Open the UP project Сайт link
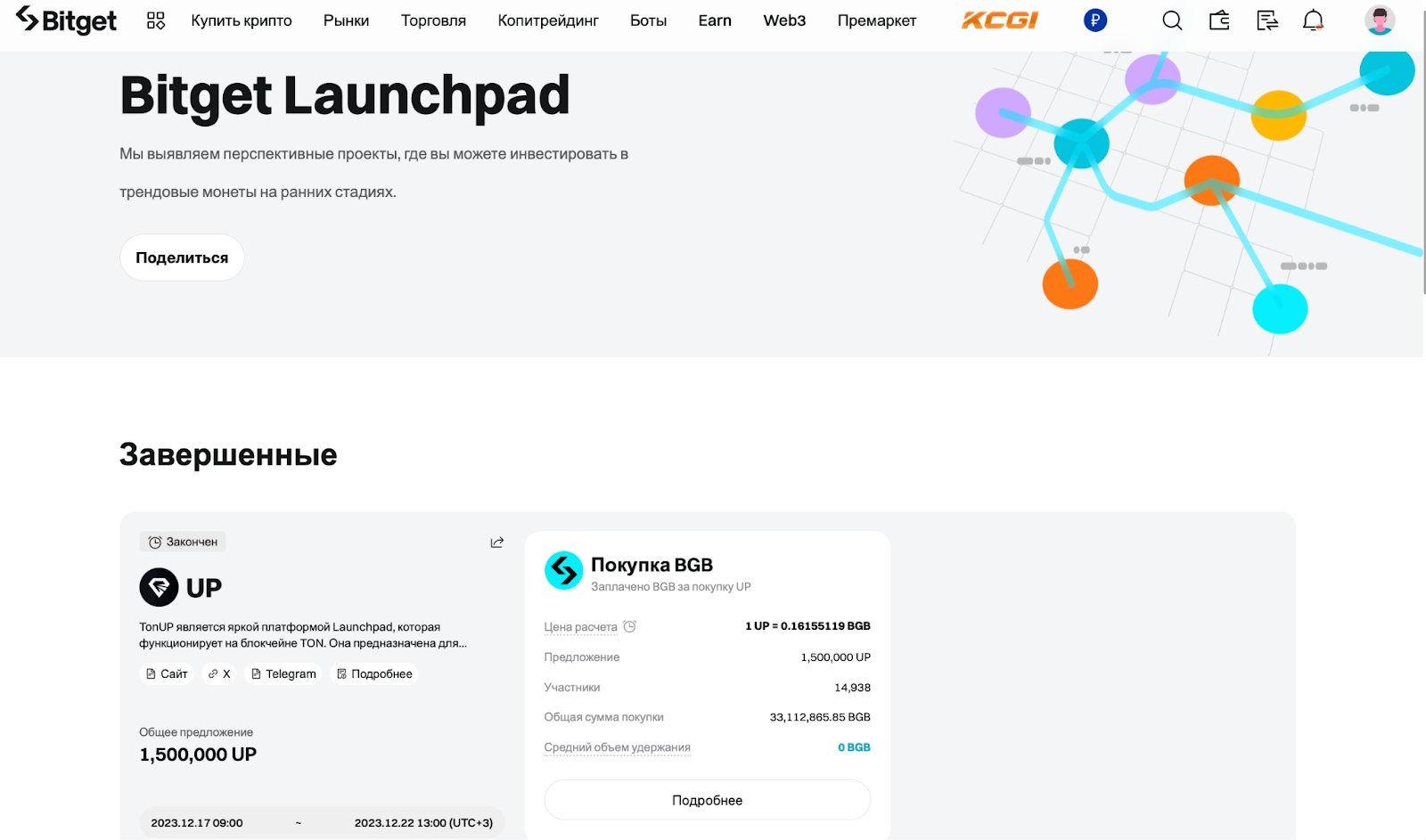This screenshot has height=840, width=1426. tap(167, 673)
